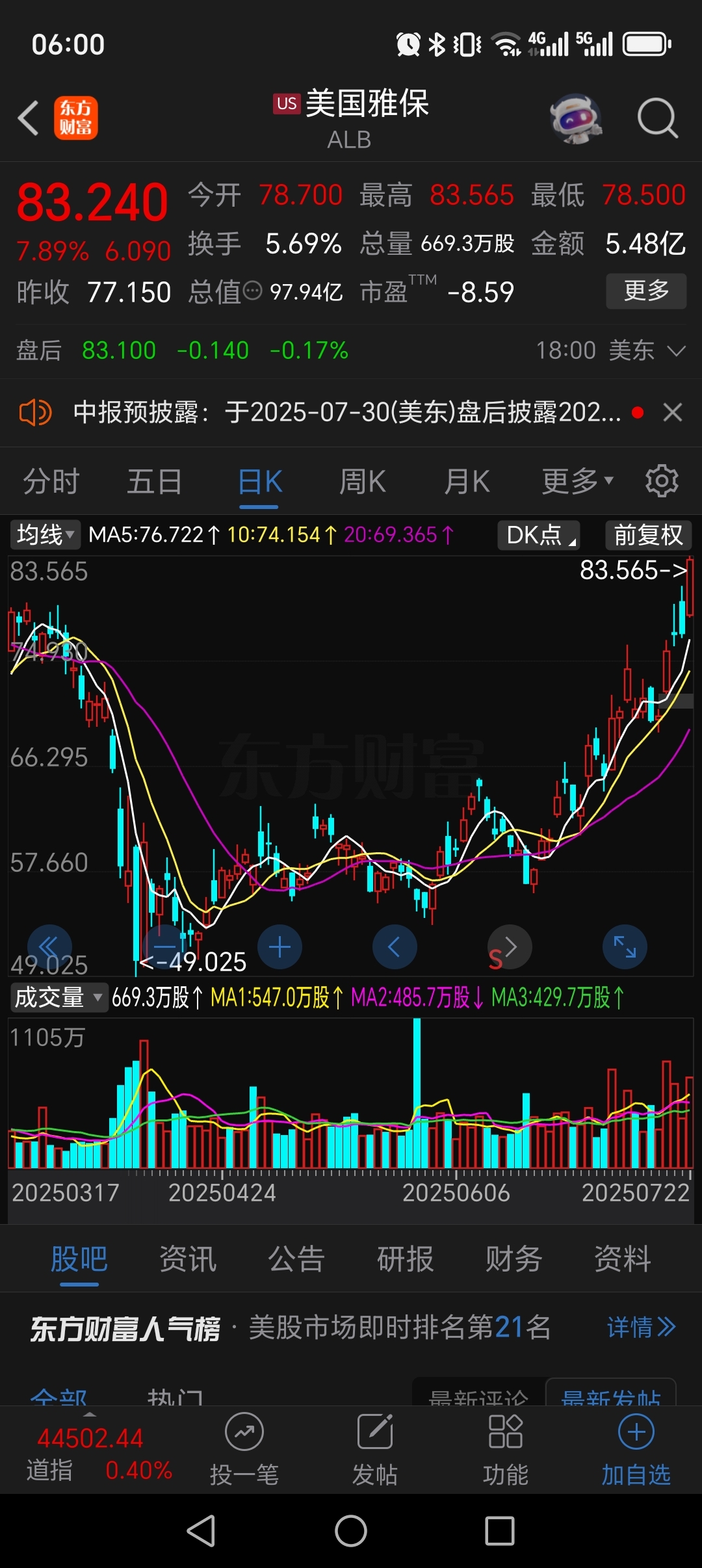Tap the search magnifier icon
The image size is (702, 1568).
[658, 118]
